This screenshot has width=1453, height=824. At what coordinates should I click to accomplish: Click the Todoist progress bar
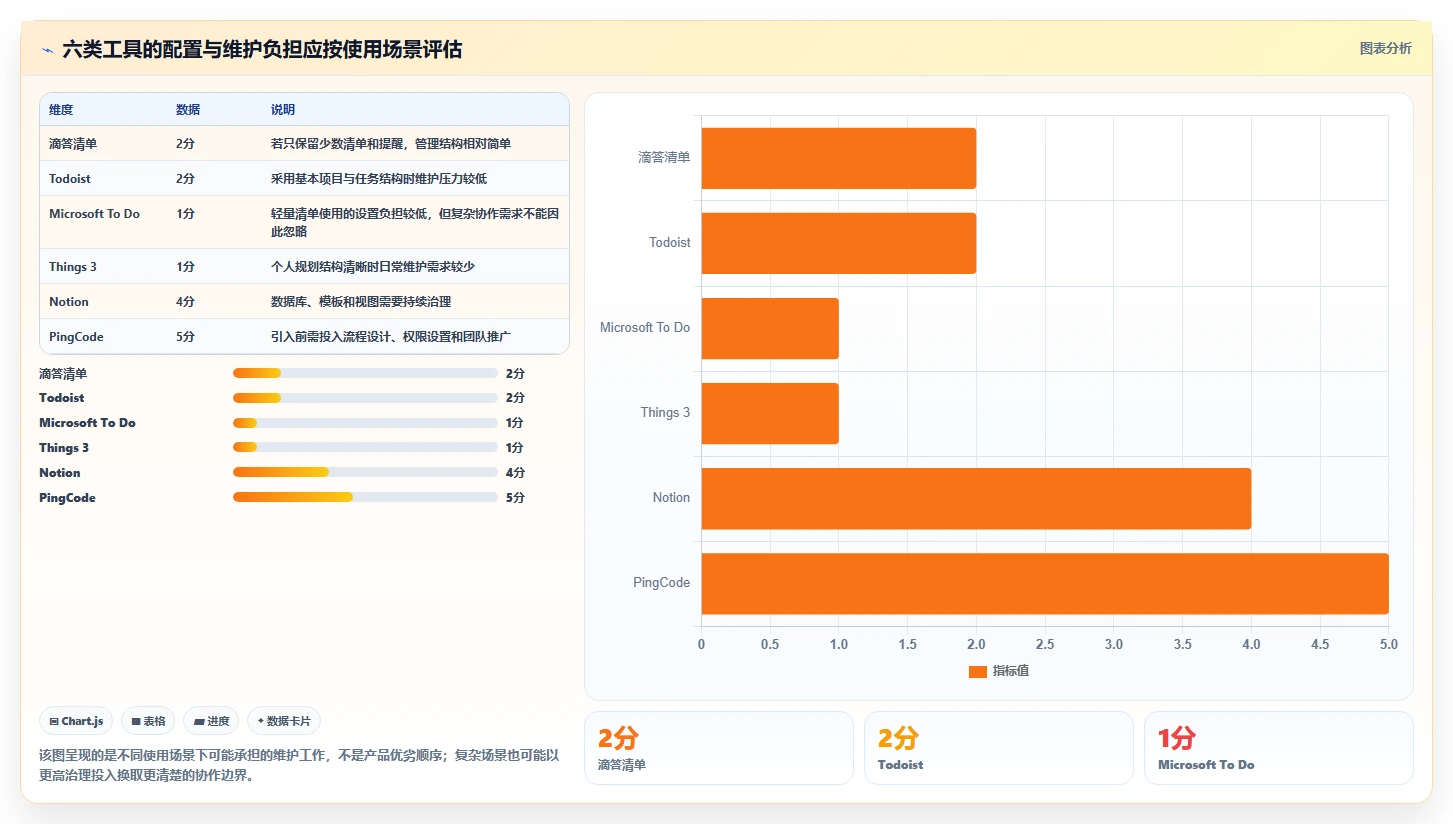click(x=365, y=398)
